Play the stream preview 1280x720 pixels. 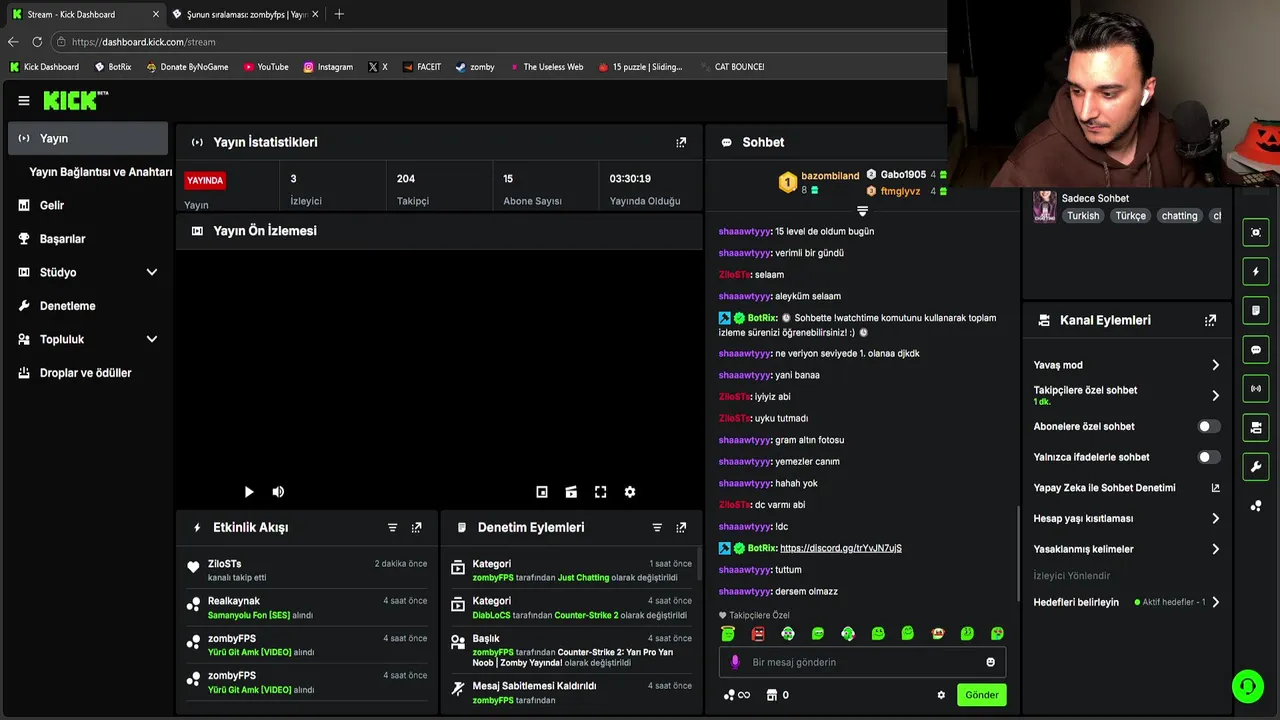coord(249,492)
